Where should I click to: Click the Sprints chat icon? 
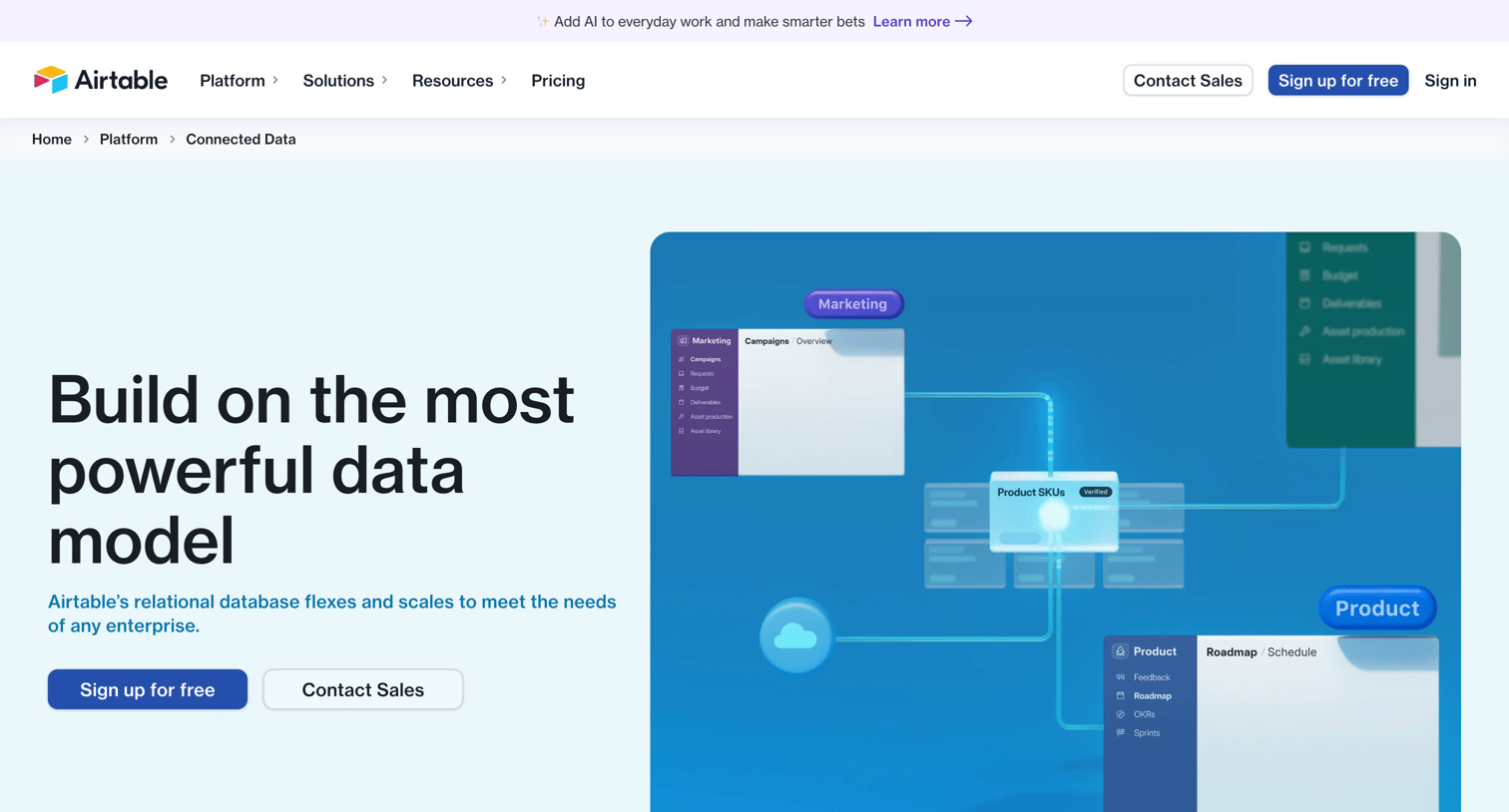pos(1120,733)
